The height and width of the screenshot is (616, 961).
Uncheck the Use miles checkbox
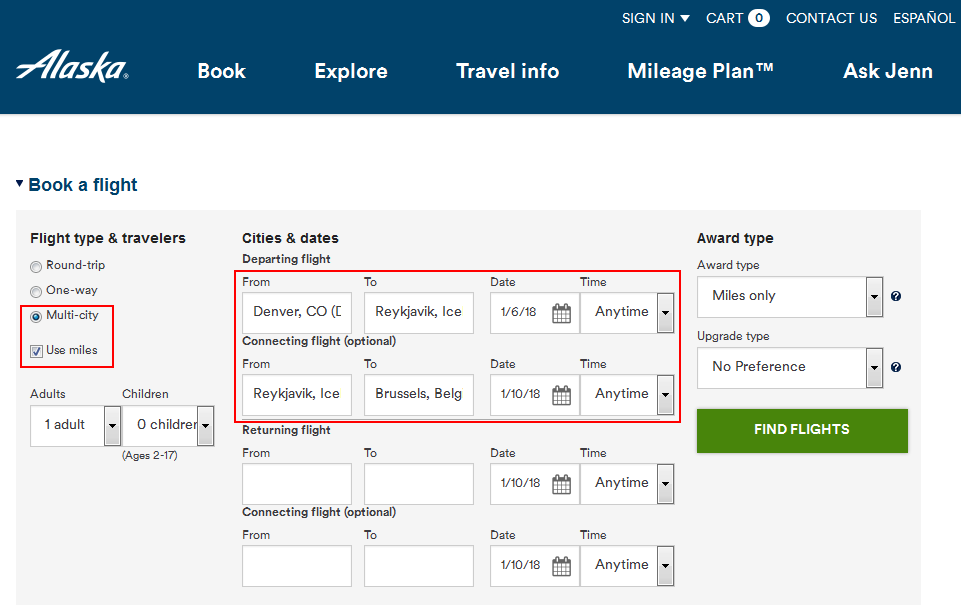(36, 351)
